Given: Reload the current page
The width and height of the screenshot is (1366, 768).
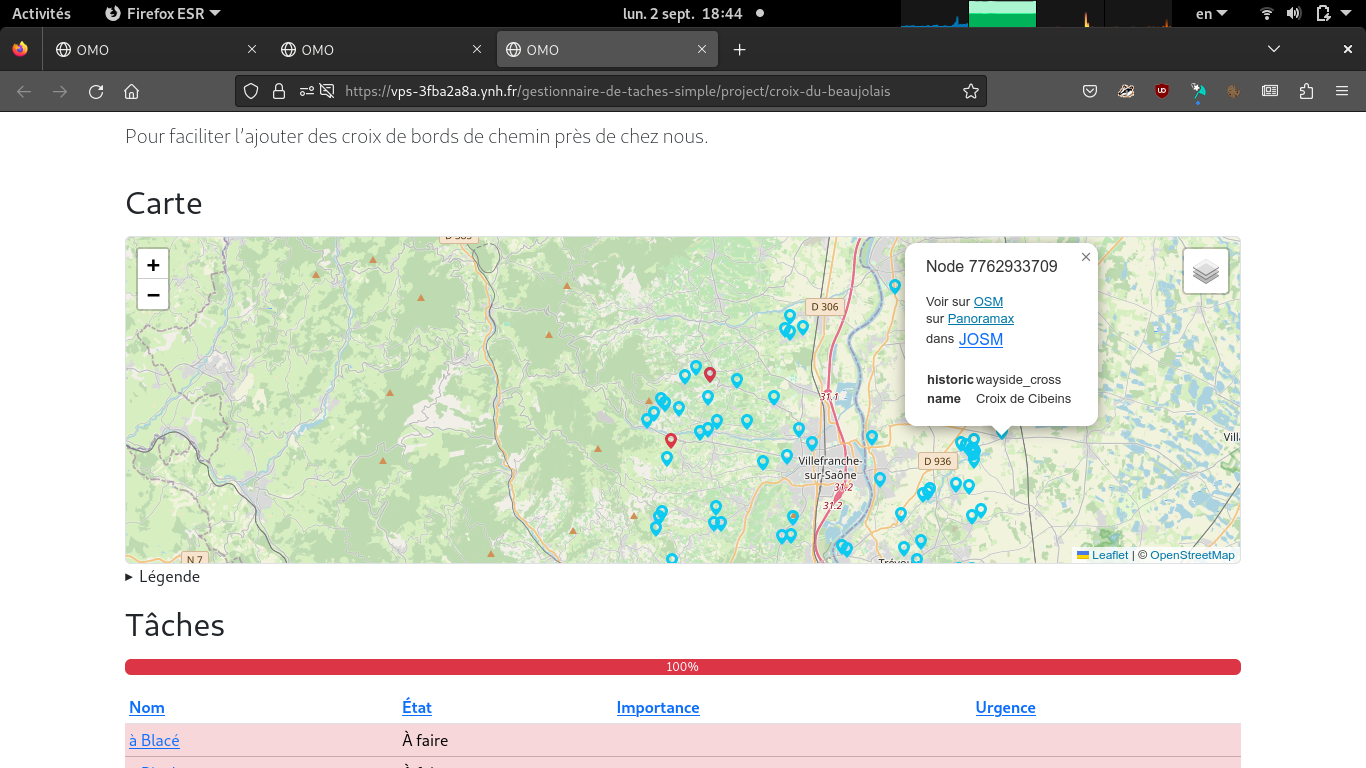Looking at the screenshot, I should click(96, 91).
